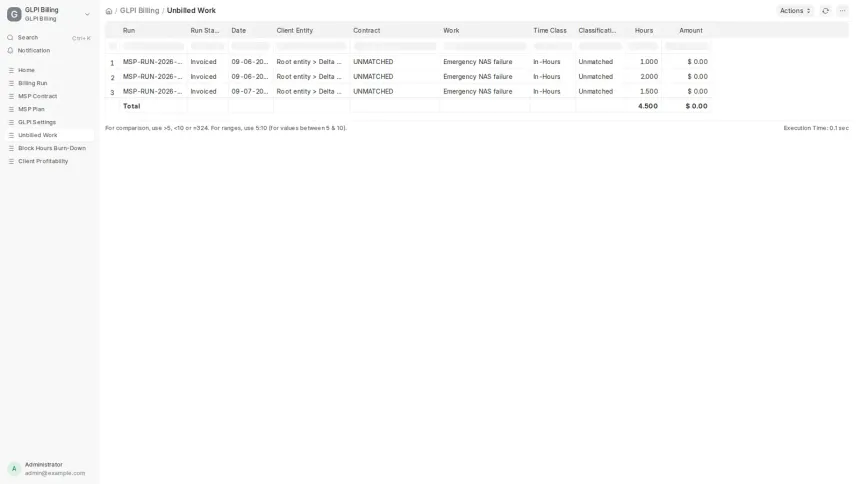Screen dimensions: 860x484
Task: Focus the Client Entity filter field
Action: pyautogui.click(x=312, y=46)
